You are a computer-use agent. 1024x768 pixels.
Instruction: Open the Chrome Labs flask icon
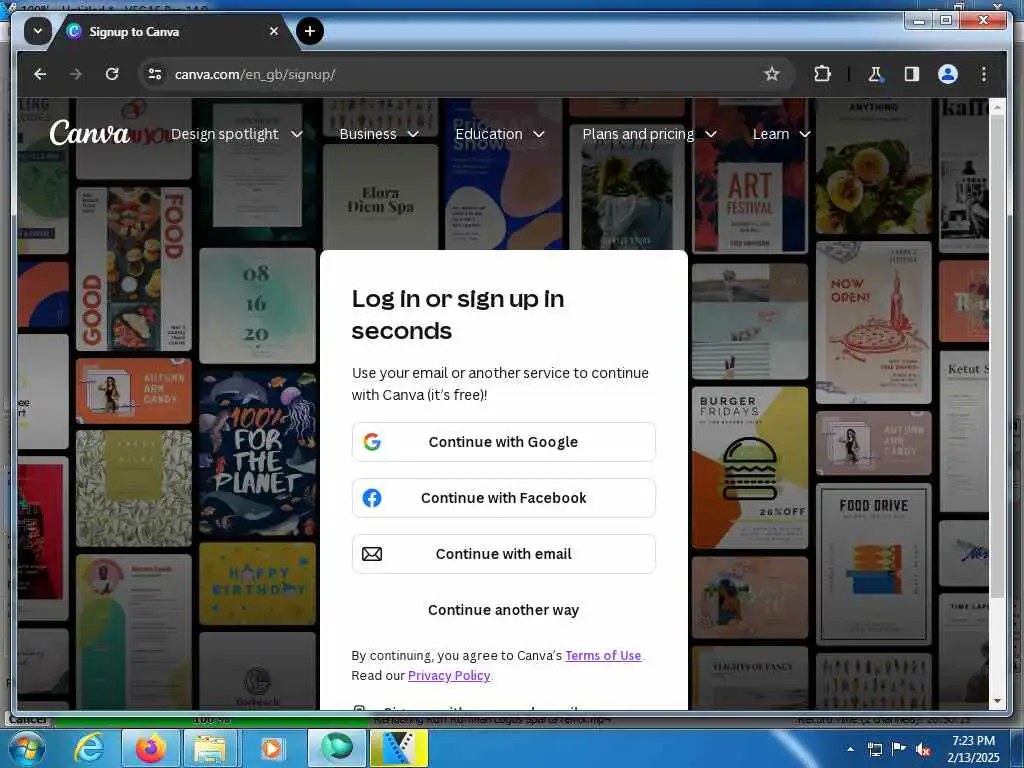(875, 74)
